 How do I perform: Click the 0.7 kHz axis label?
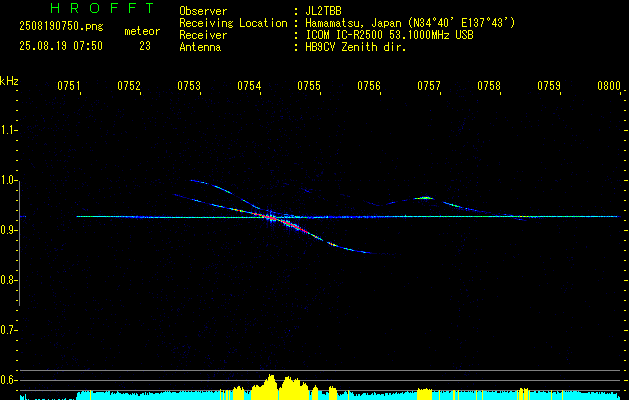pyautogui.click(x=8, y=330)
